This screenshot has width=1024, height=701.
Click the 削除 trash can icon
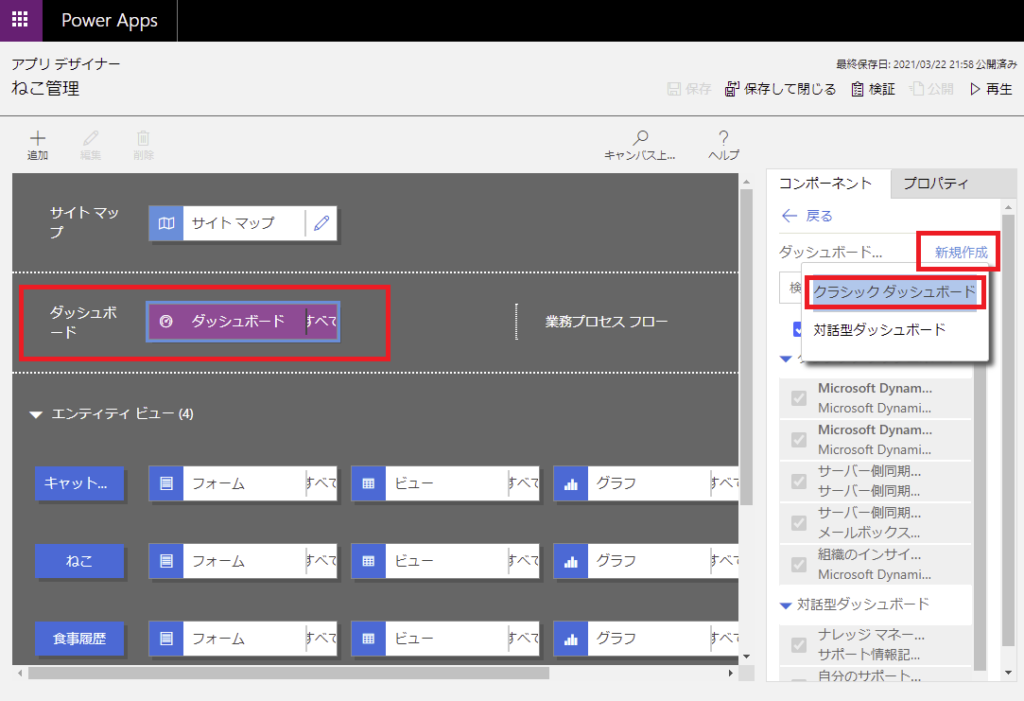click(x=143, y=138)
